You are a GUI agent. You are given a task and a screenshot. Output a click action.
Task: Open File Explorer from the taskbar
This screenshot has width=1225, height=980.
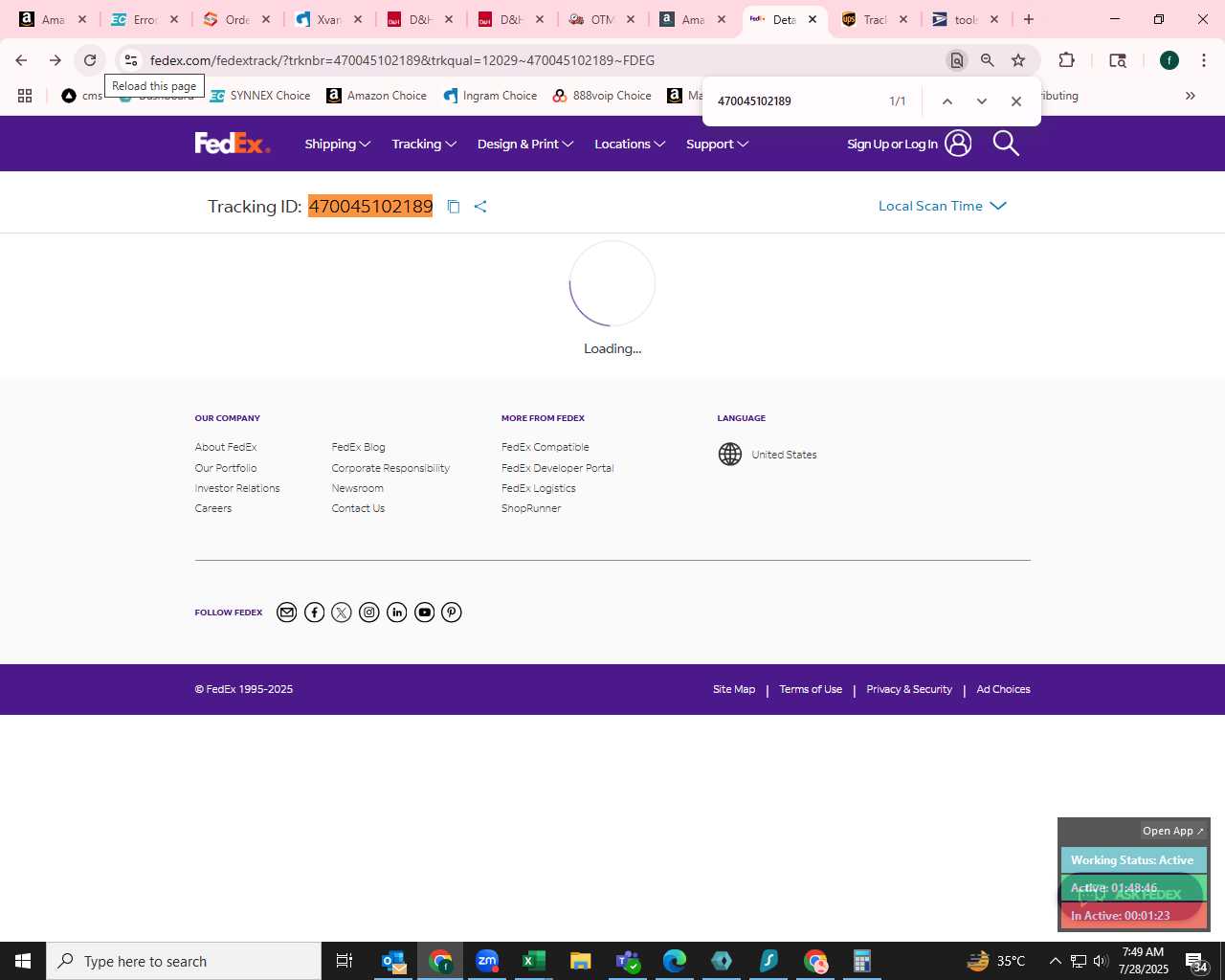coord(580,961)
